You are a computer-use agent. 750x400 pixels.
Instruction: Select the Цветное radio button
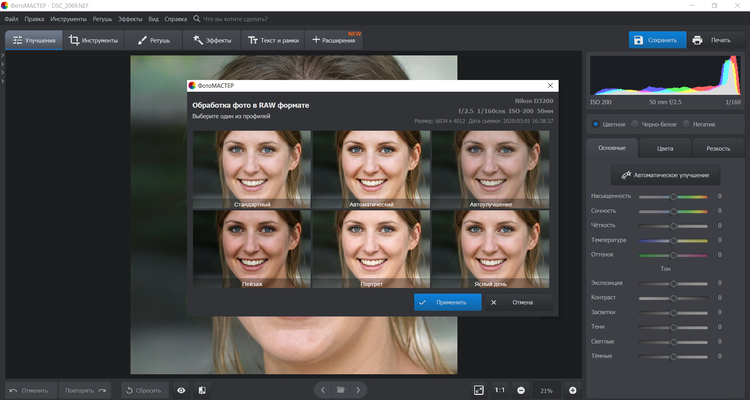click(597, 124)
